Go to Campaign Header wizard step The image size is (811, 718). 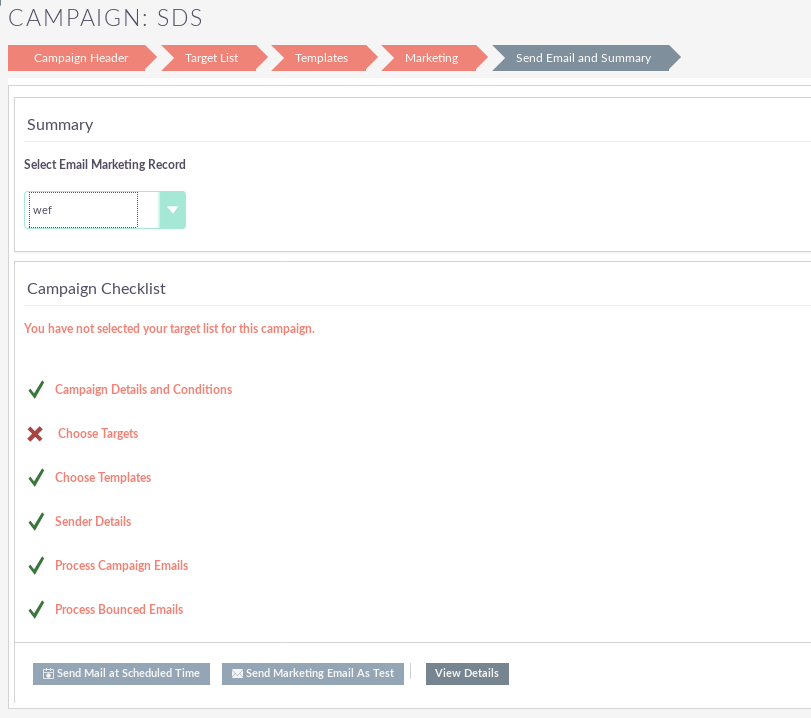click(81, 58)
